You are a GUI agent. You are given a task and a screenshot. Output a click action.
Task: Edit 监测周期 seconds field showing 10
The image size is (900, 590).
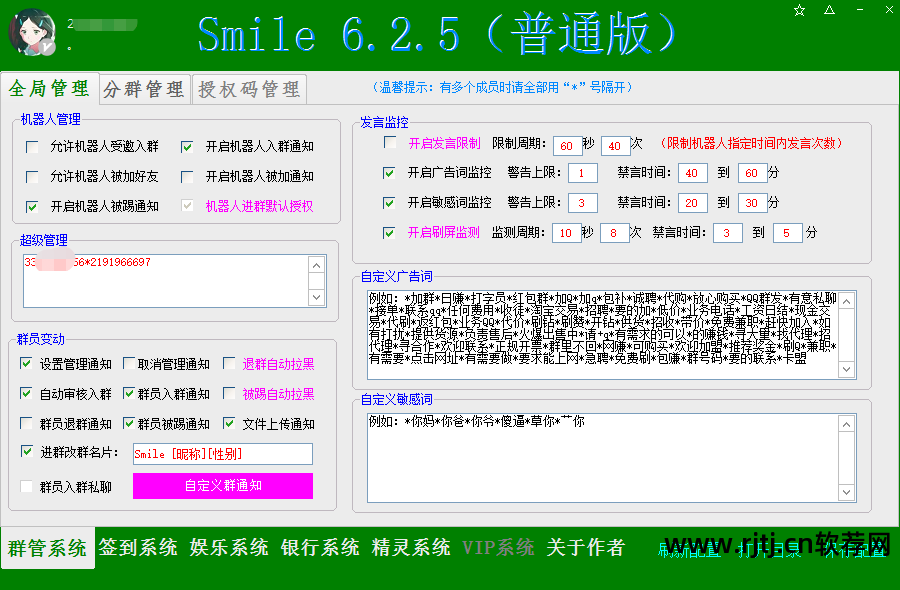coord(567,232)
